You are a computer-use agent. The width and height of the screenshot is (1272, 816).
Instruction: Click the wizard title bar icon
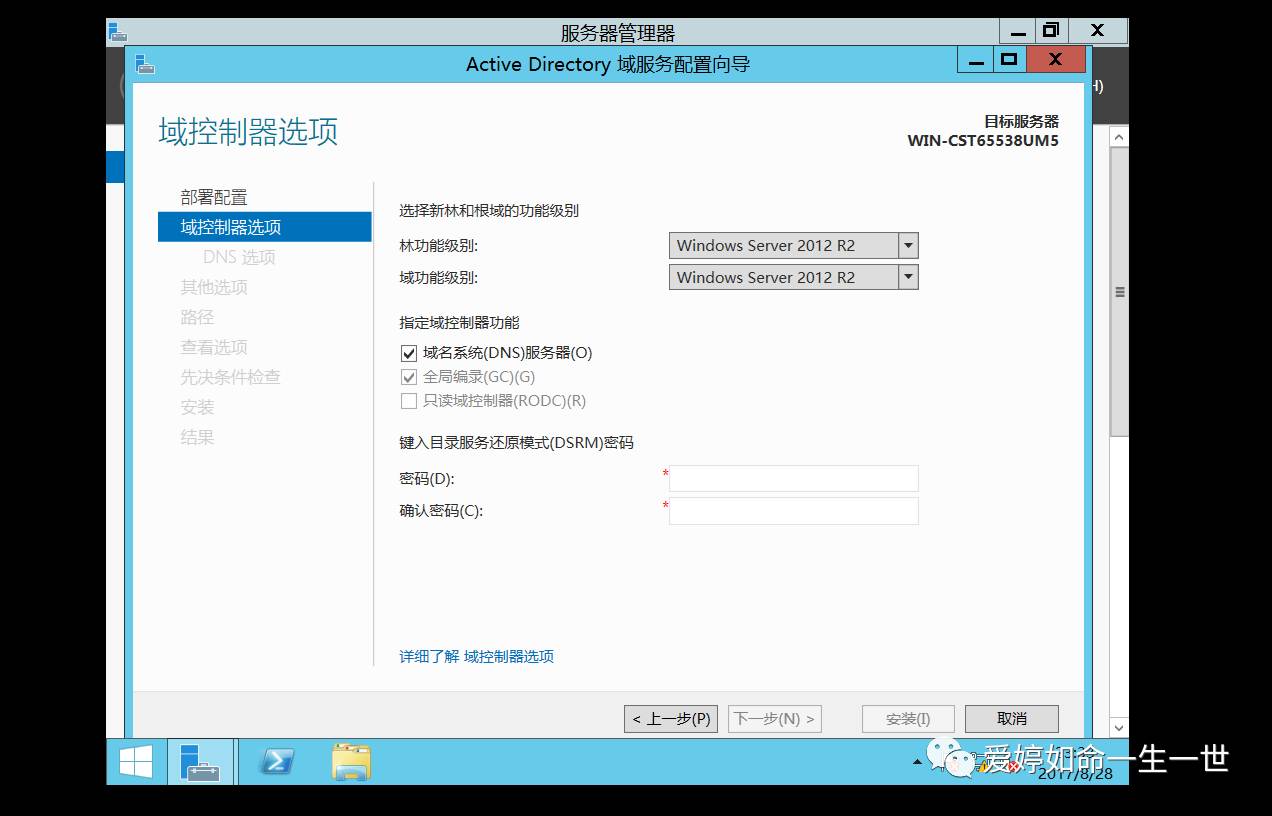(x=145, y=64)
